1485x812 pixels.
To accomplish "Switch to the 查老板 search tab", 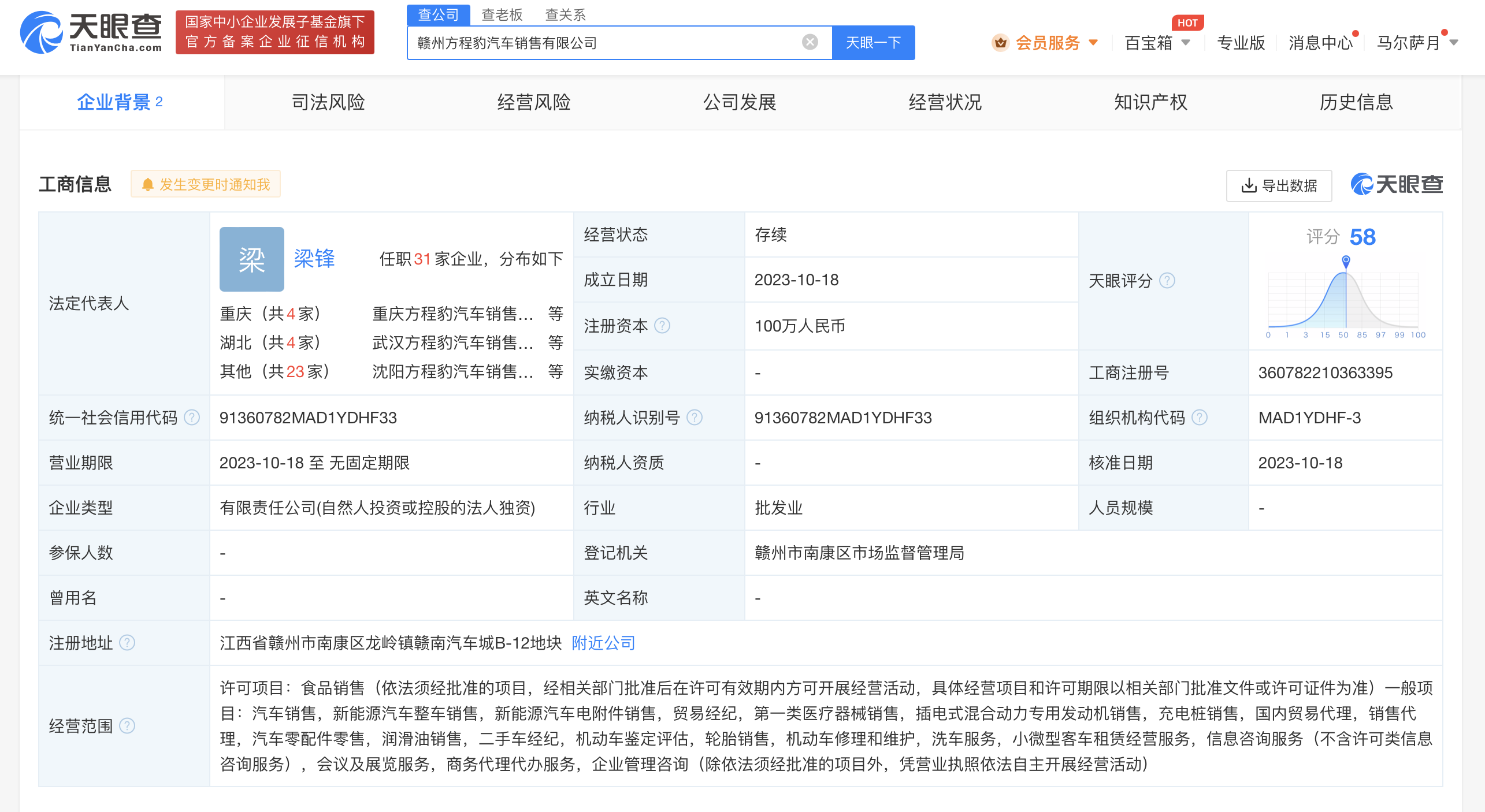I will point(502,14).
